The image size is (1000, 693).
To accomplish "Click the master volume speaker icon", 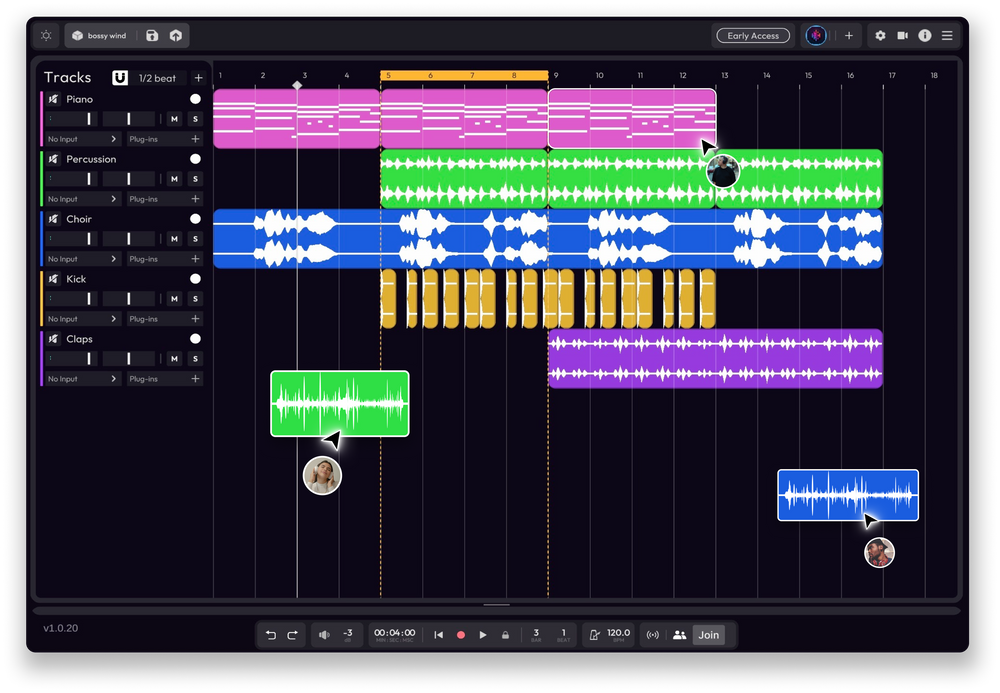I will click(x=324, y=634).
